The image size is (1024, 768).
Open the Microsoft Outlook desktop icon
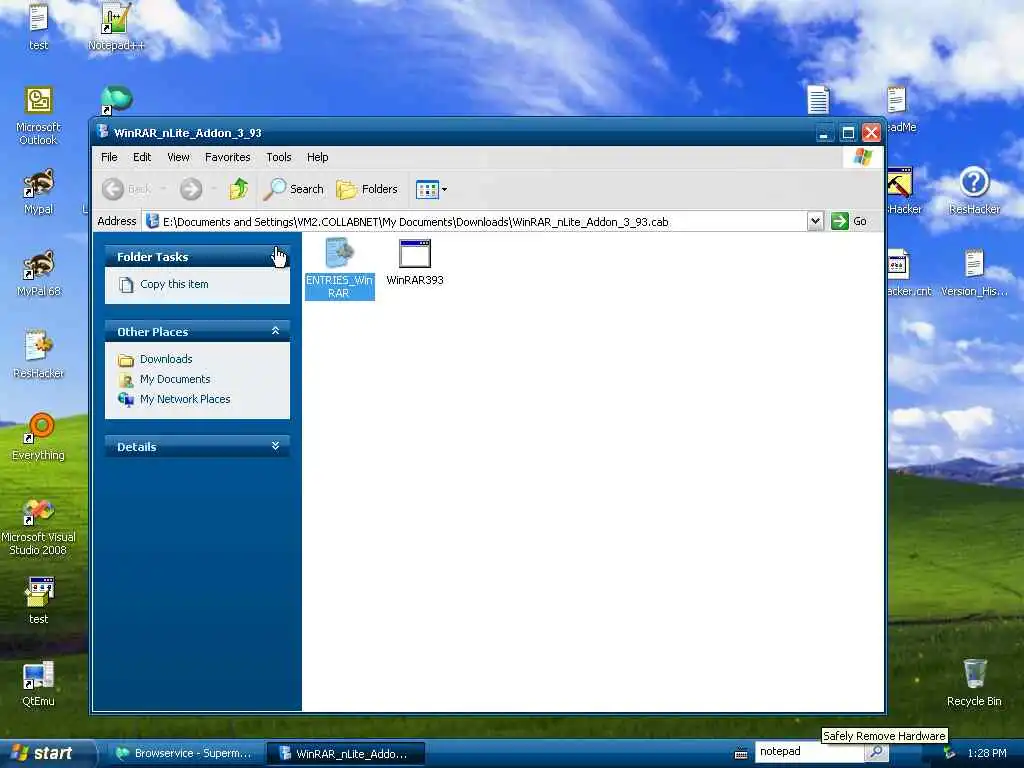tap(39, 116)
